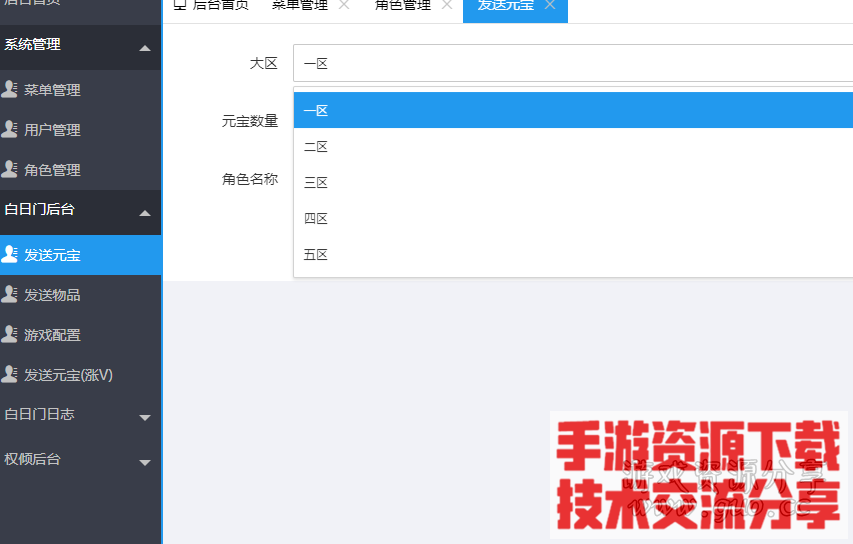Click user icon beside 发送元宝 sidebar item
This screenshot has height=544, width=853.
9,254
